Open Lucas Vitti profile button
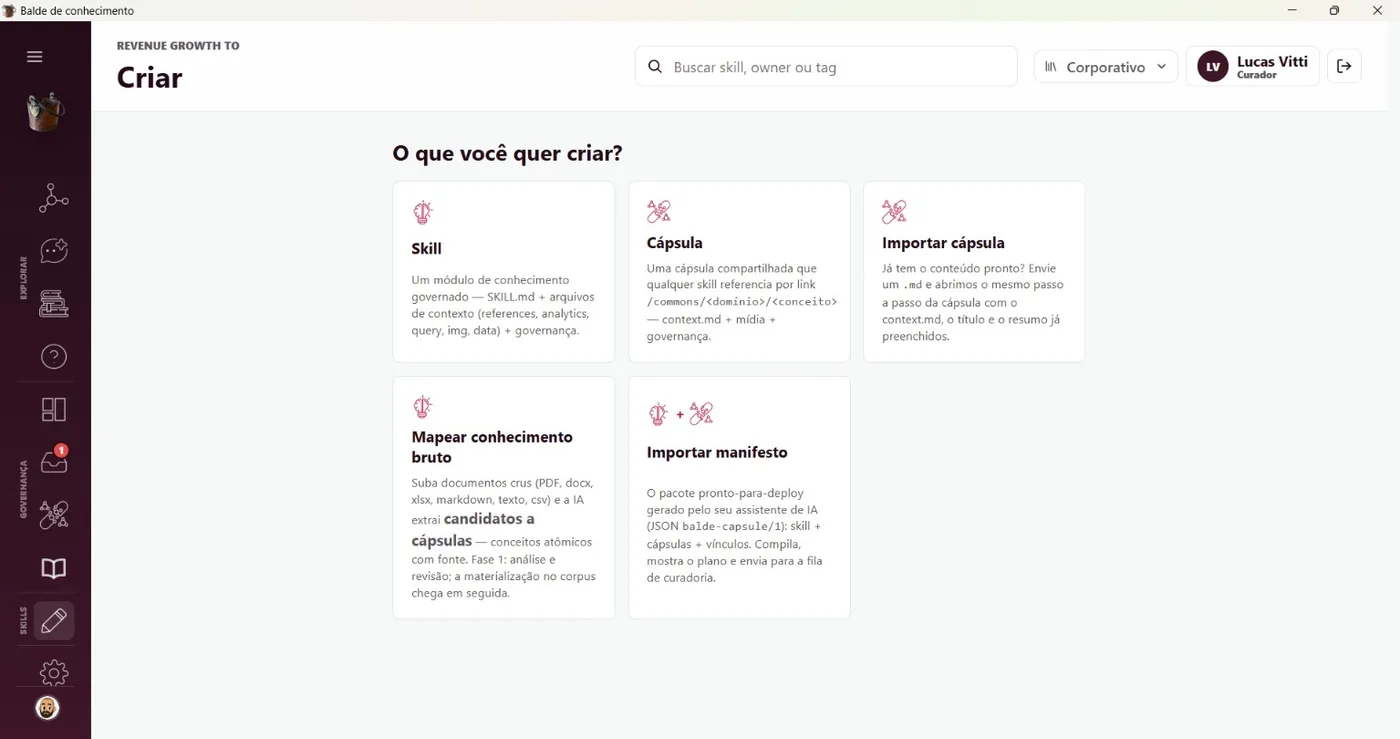Viewport: 1400px width, 739px height. [1253, 67]
